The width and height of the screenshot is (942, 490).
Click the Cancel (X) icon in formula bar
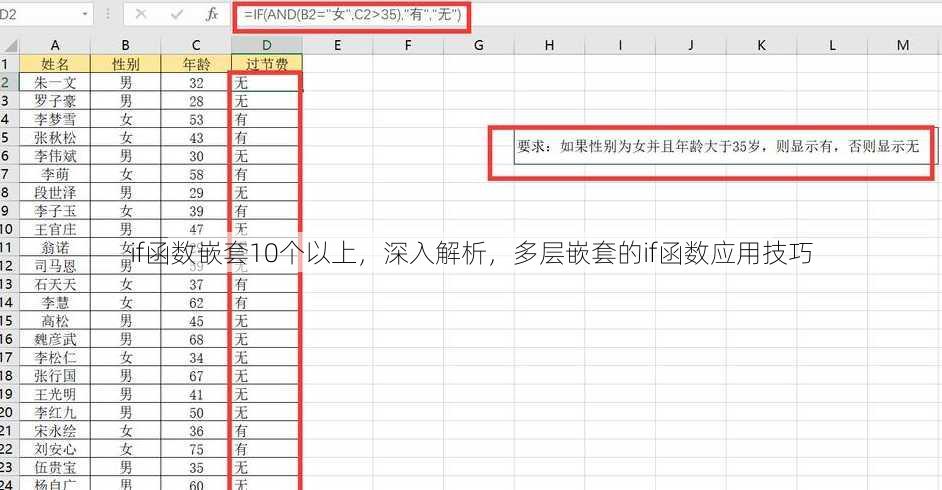(141, 14)
